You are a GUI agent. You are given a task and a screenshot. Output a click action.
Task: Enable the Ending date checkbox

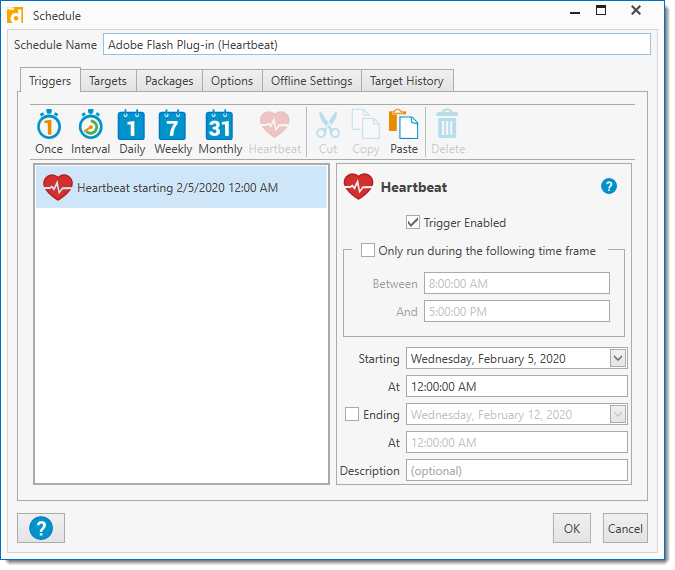(352, 415)
